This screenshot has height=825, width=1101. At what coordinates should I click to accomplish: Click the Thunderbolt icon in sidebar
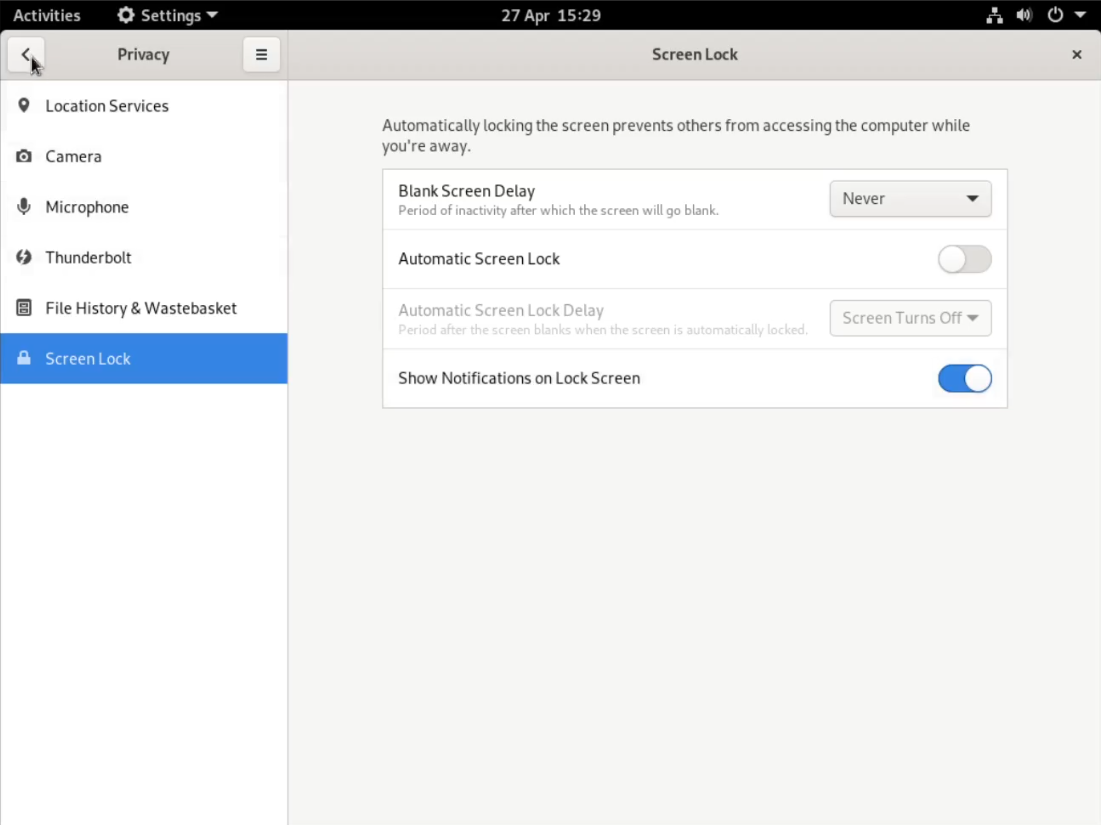tap(24, 257)
